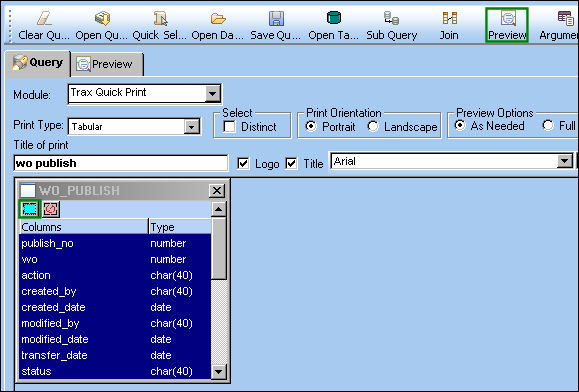579x392 pixels.
Task: Select the created_date column row
Action: tap(115, 307)
